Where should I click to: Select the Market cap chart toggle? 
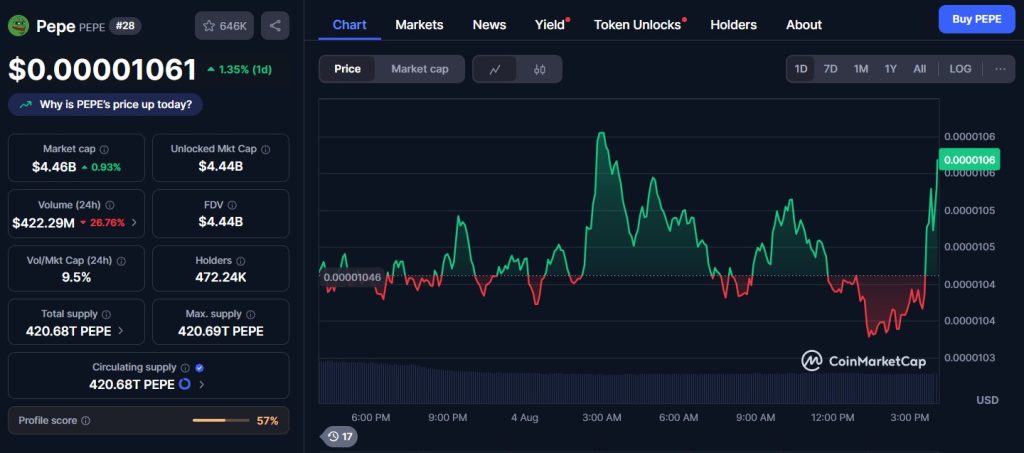tap(420, 69)
